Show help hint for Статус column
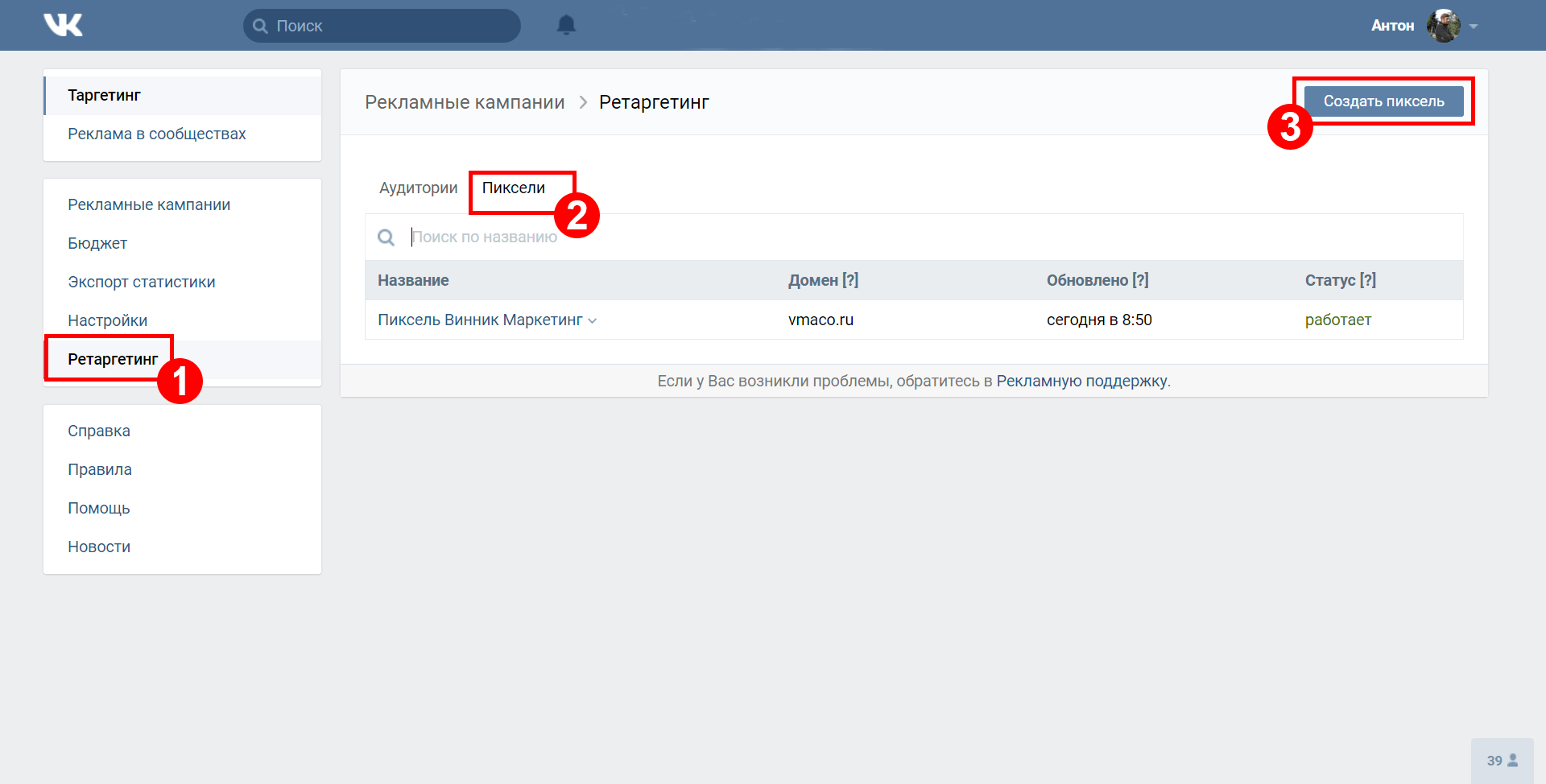The image size is (1546, 784). point(1368,280)
